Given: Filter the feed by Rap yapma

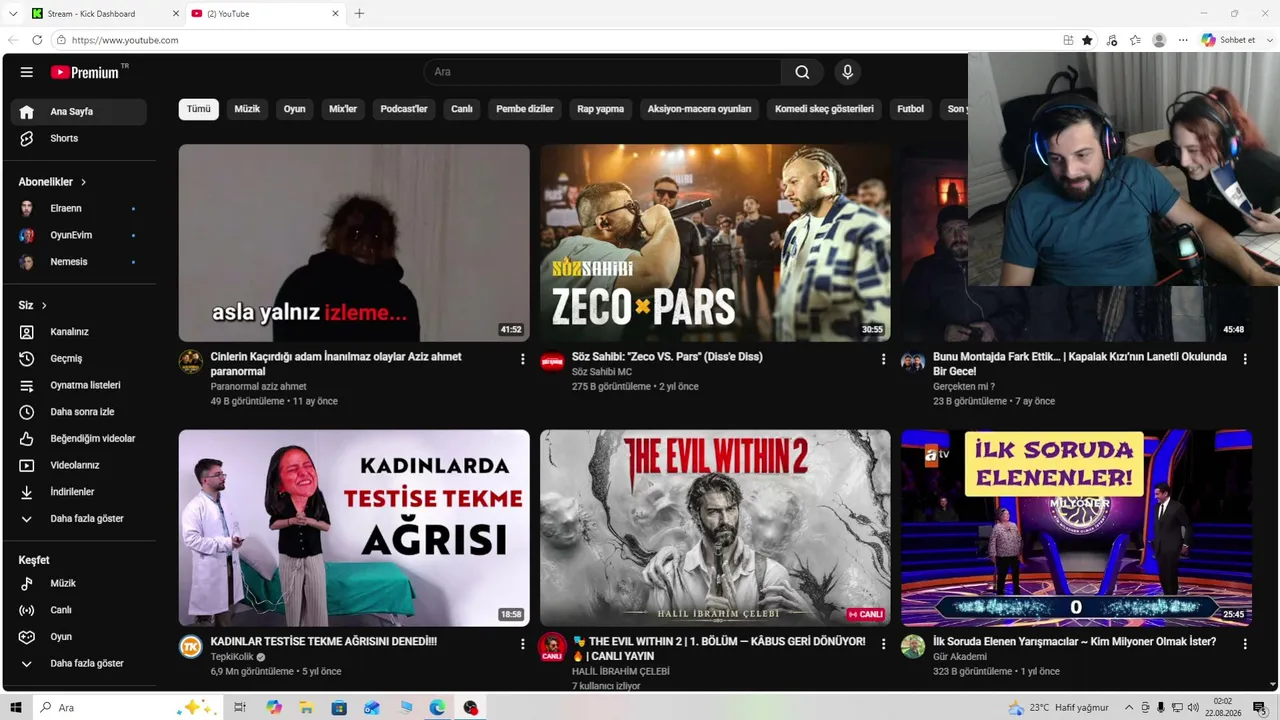Looking at the screenshot, I should click(x=600, y=109).
